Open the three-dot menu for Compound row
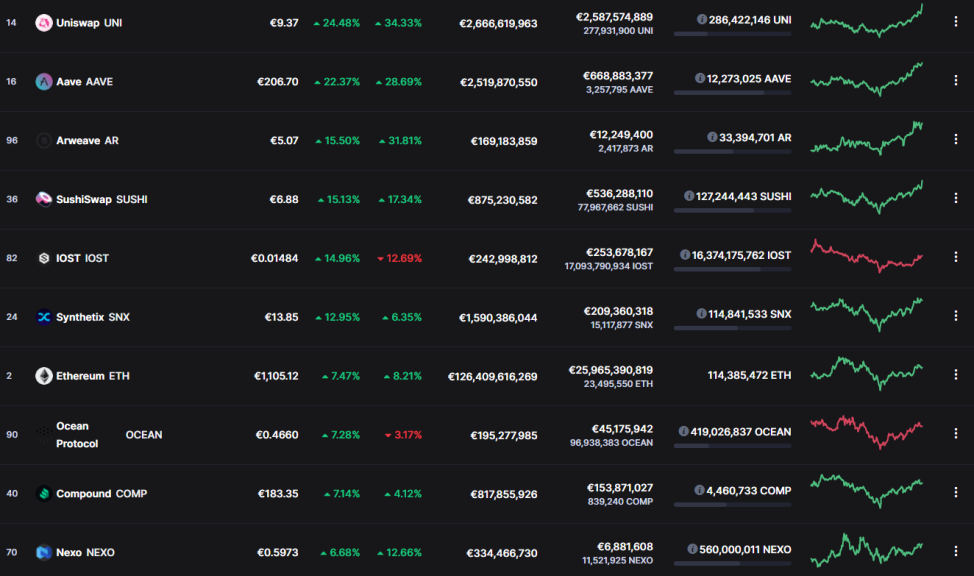 click(x=955, y=492)
